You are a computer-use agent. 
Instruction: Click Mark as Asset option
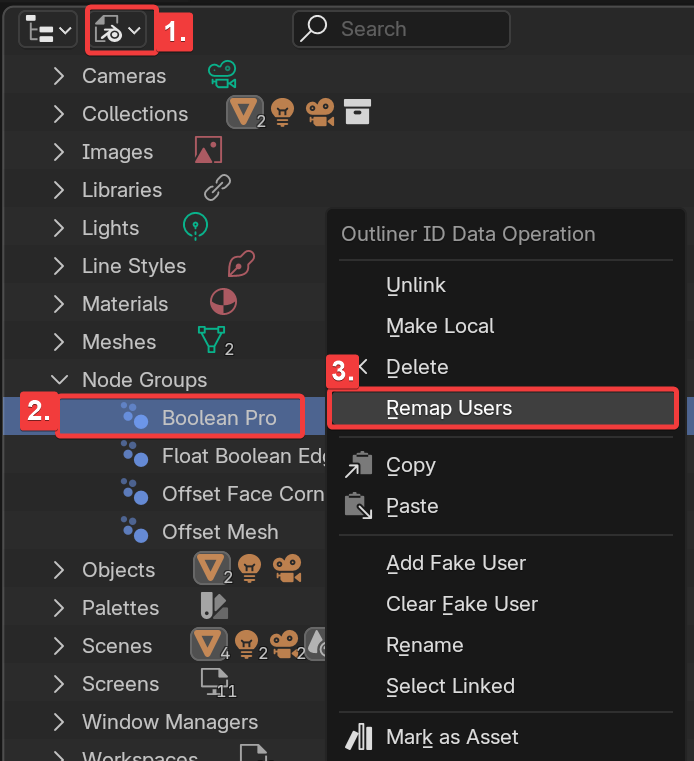tap(452, 737)
